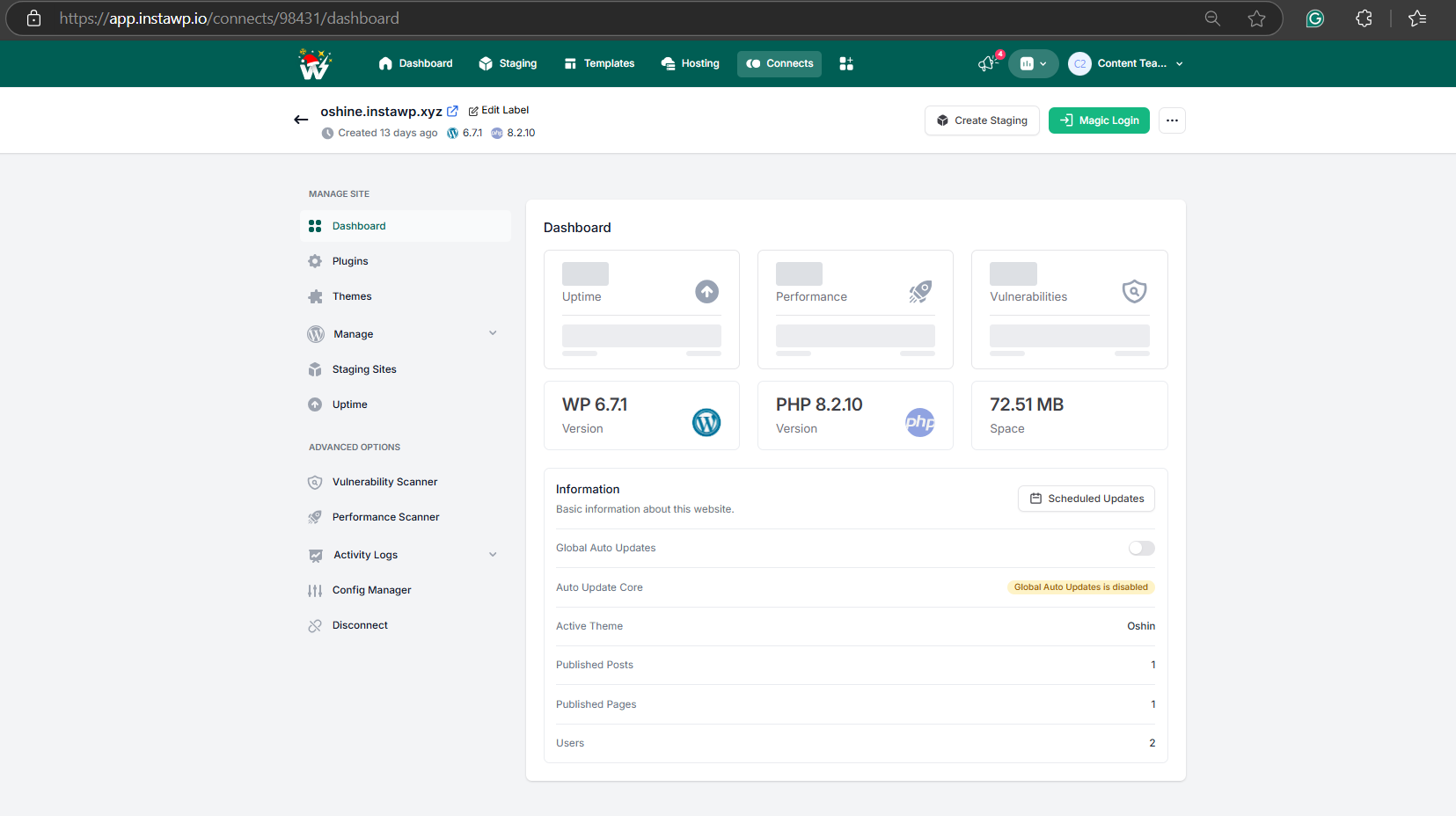Expand the Activity Logs sidebar section
The image size is (1456, 816).
(405, 555)
